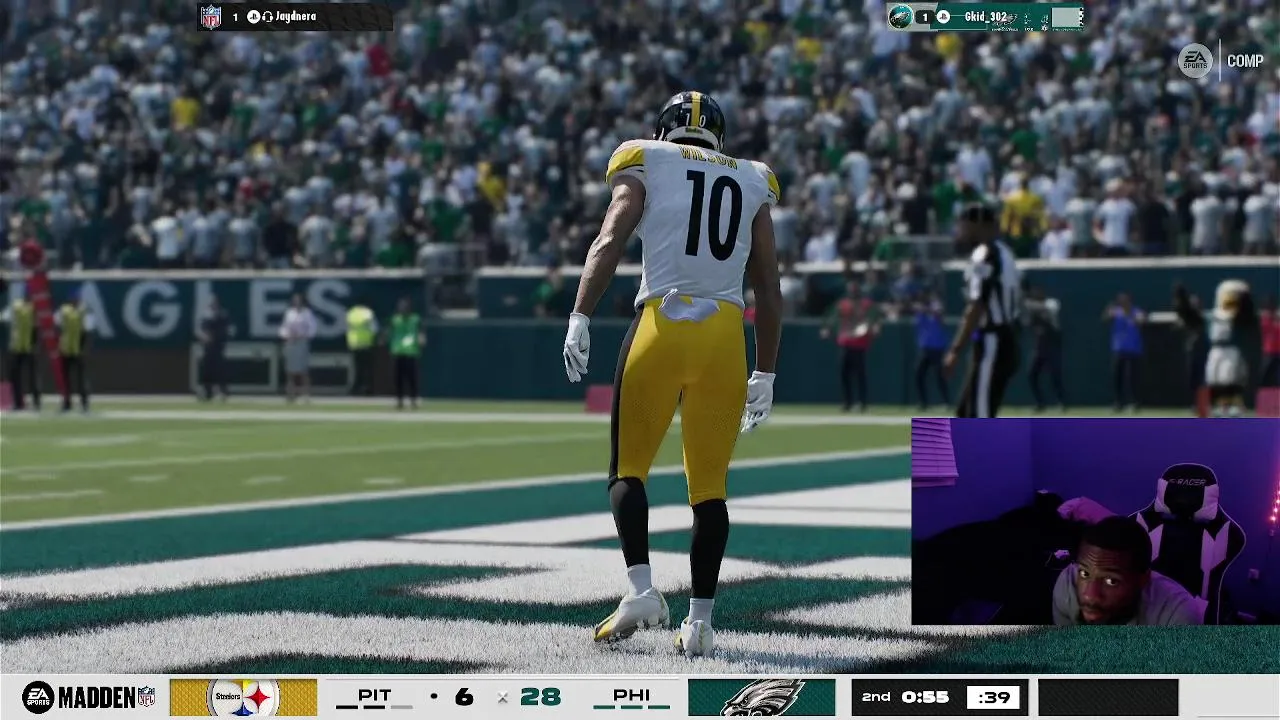1280x720 pixels.
Task: Click the 0:55 game clock
Action: (x=925, y=697)
